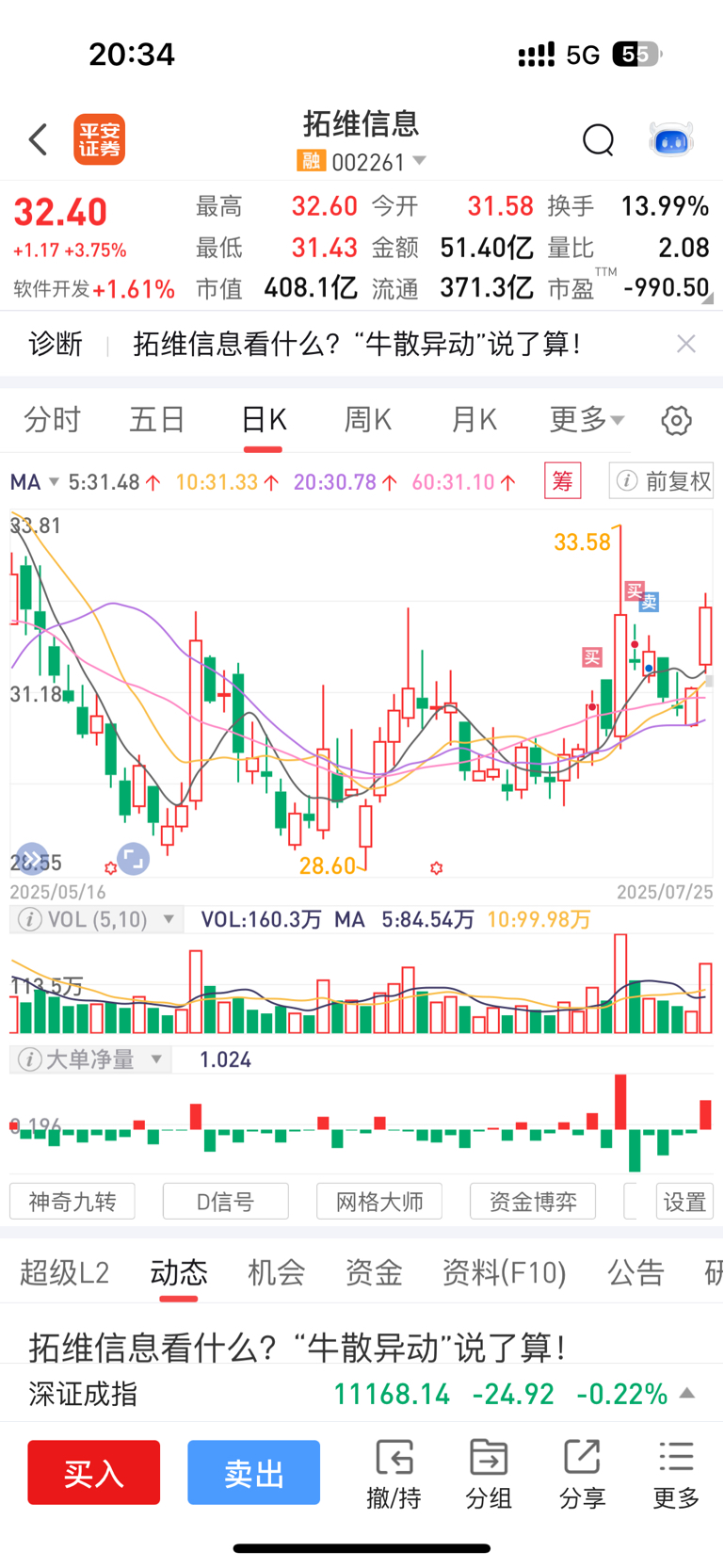The height and width of the screenshot is (1568, 724).
Task: Expand the 更多 chart period dropdown
Action: tap(587, 420)
